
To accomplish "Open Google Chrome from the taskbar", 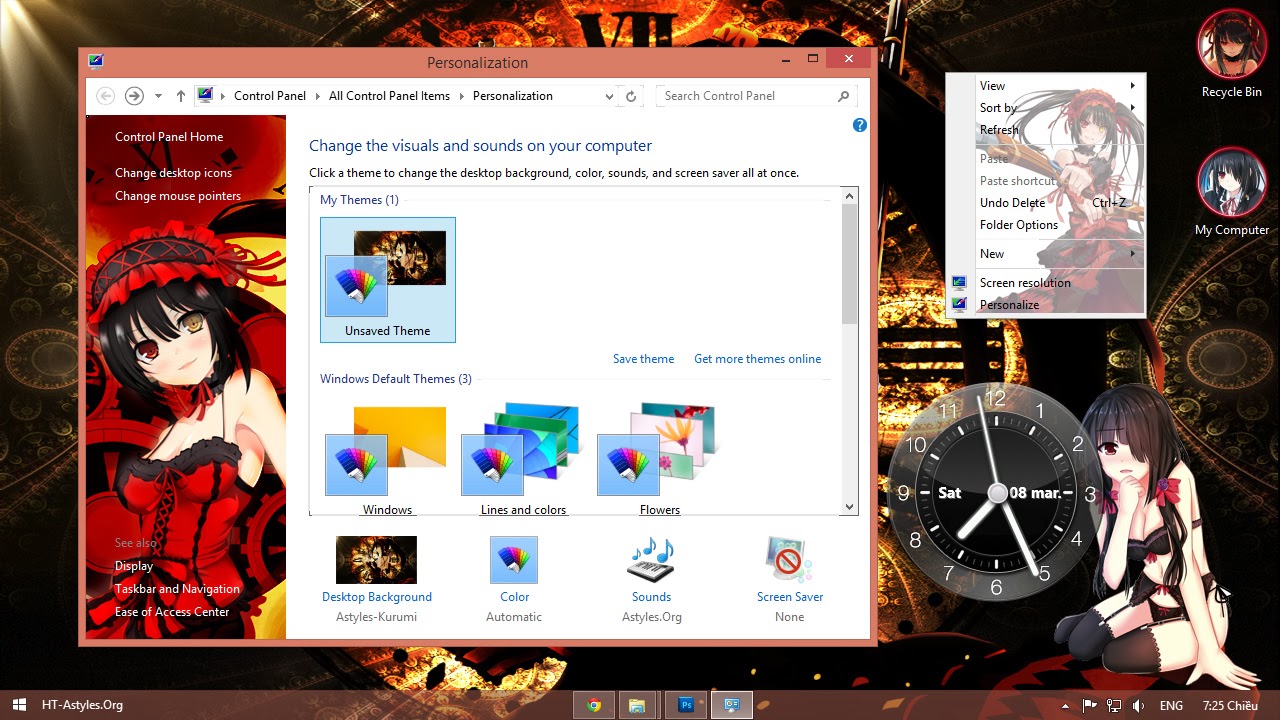I will click(594, 705).
